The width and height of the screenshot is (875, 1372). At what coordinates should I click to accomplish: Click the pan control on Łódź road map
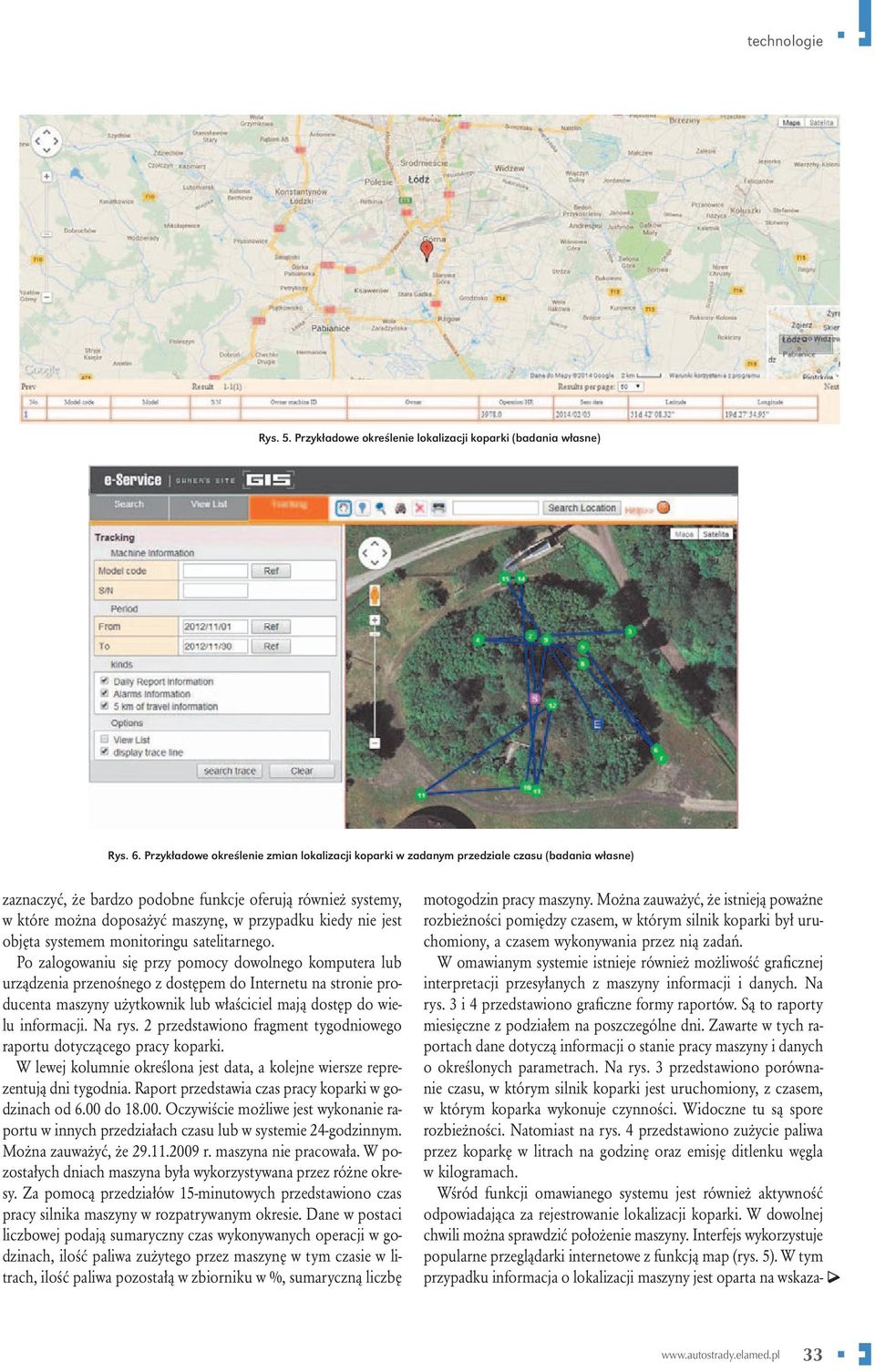coord(46,141)
